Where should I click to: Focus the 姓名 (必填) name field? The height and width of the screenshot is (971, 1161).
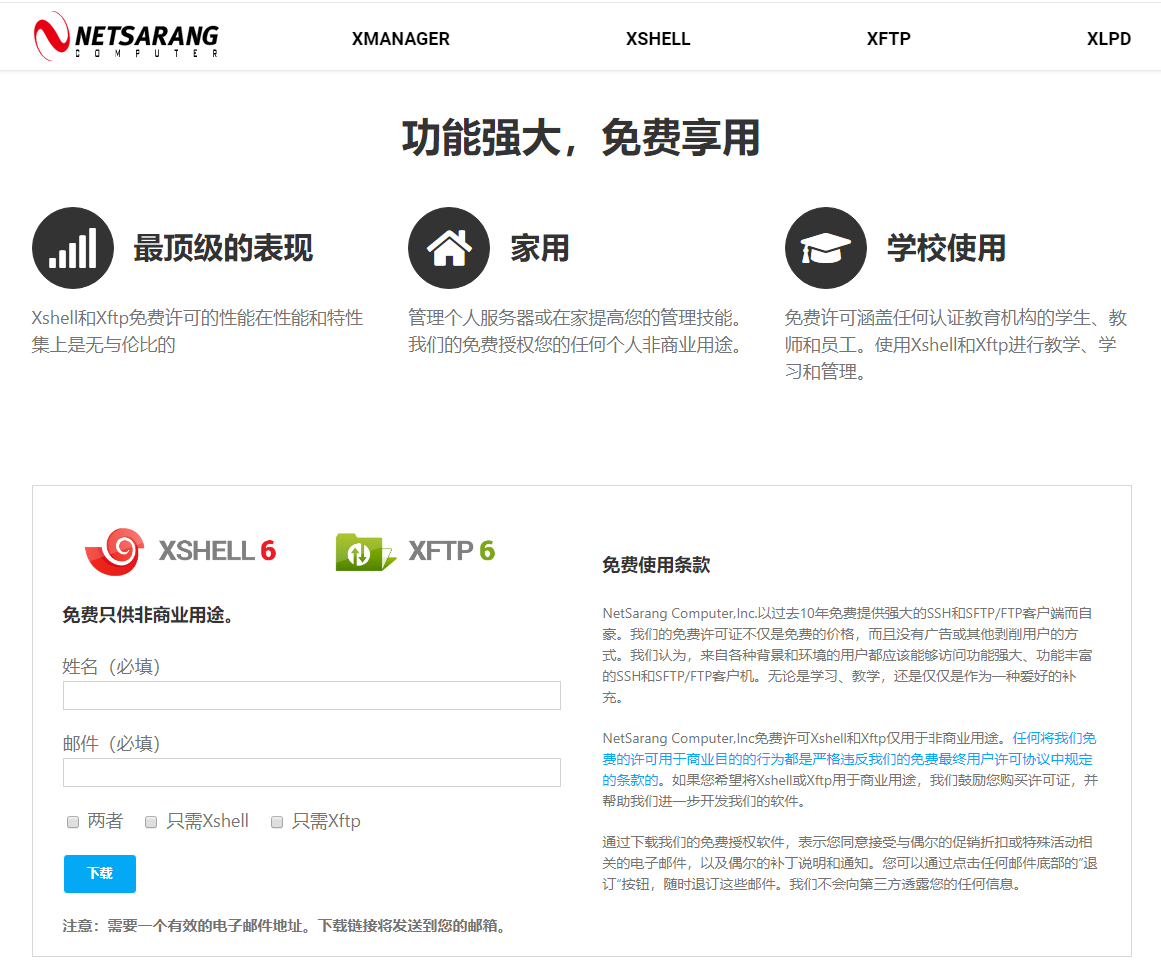pyautogui.click(x=312, y=695)
